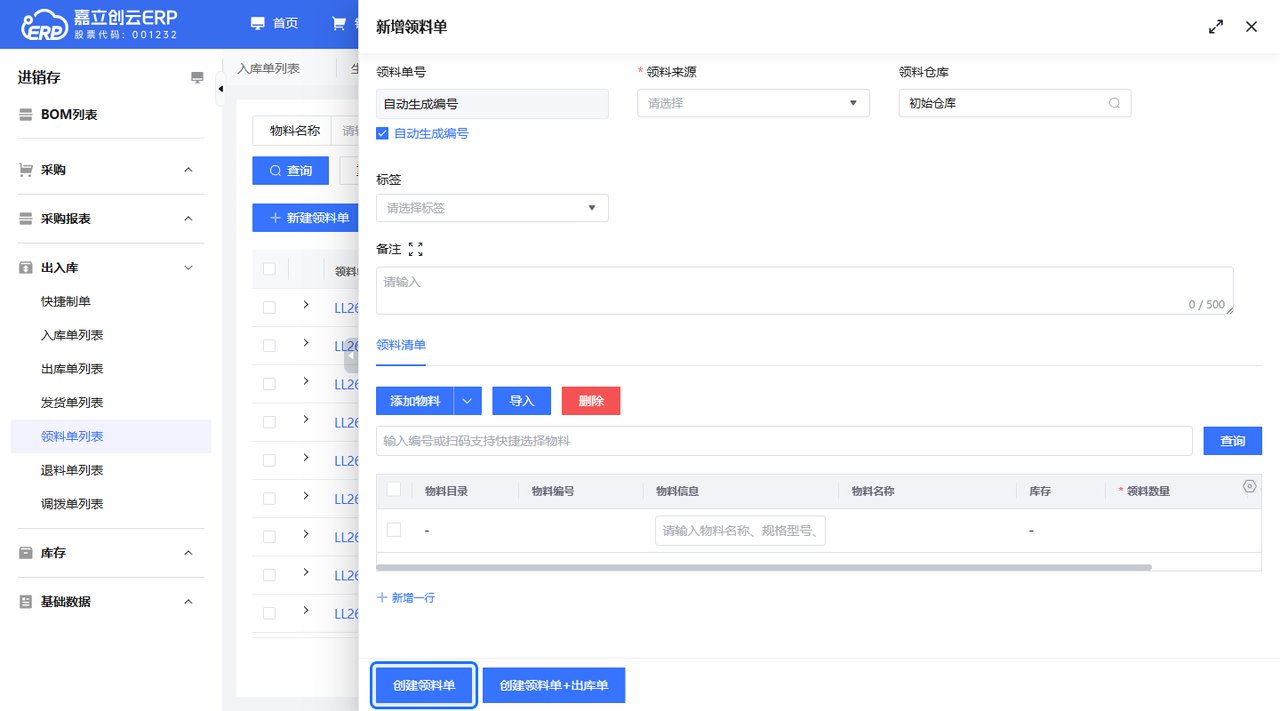
Task: Expand the 采购 menu chevron
Action: (188, 170)
